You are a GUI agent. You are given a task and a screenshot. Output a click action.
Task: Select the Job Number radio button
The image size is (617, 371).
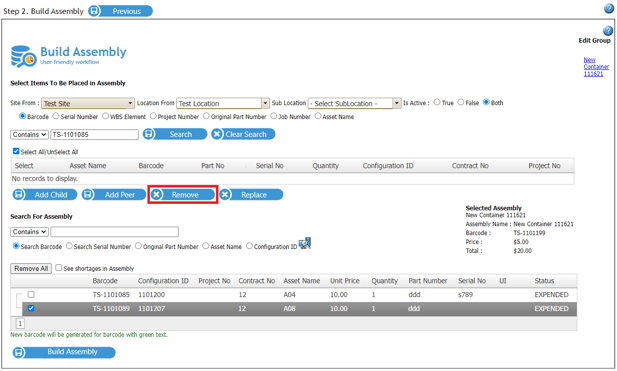(x=274, y=116)
